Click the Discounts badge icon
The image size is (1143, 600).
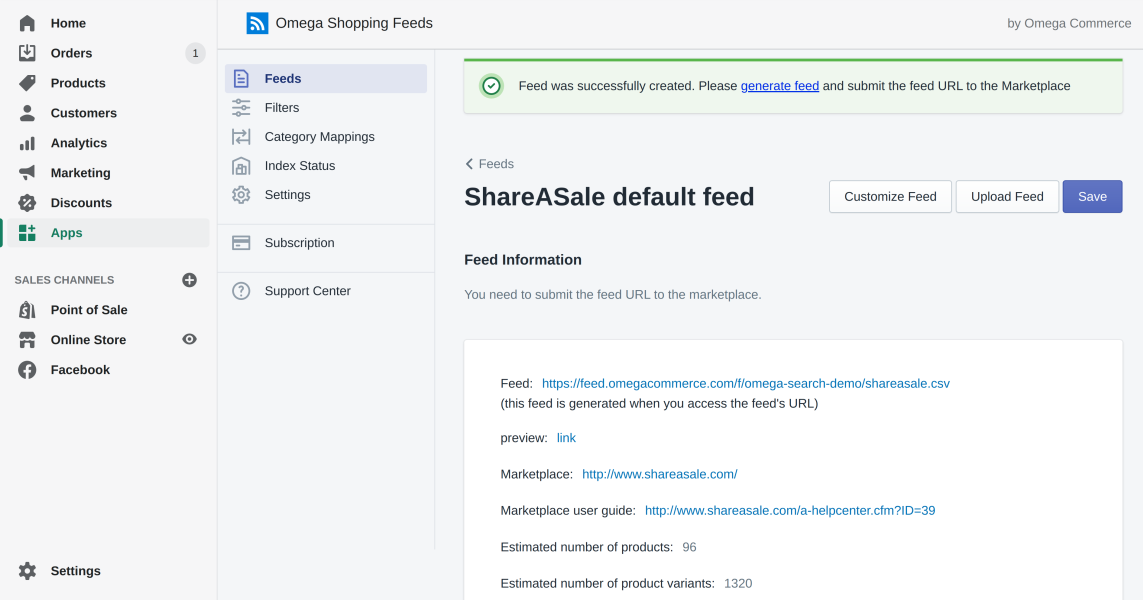pos(27,203)
